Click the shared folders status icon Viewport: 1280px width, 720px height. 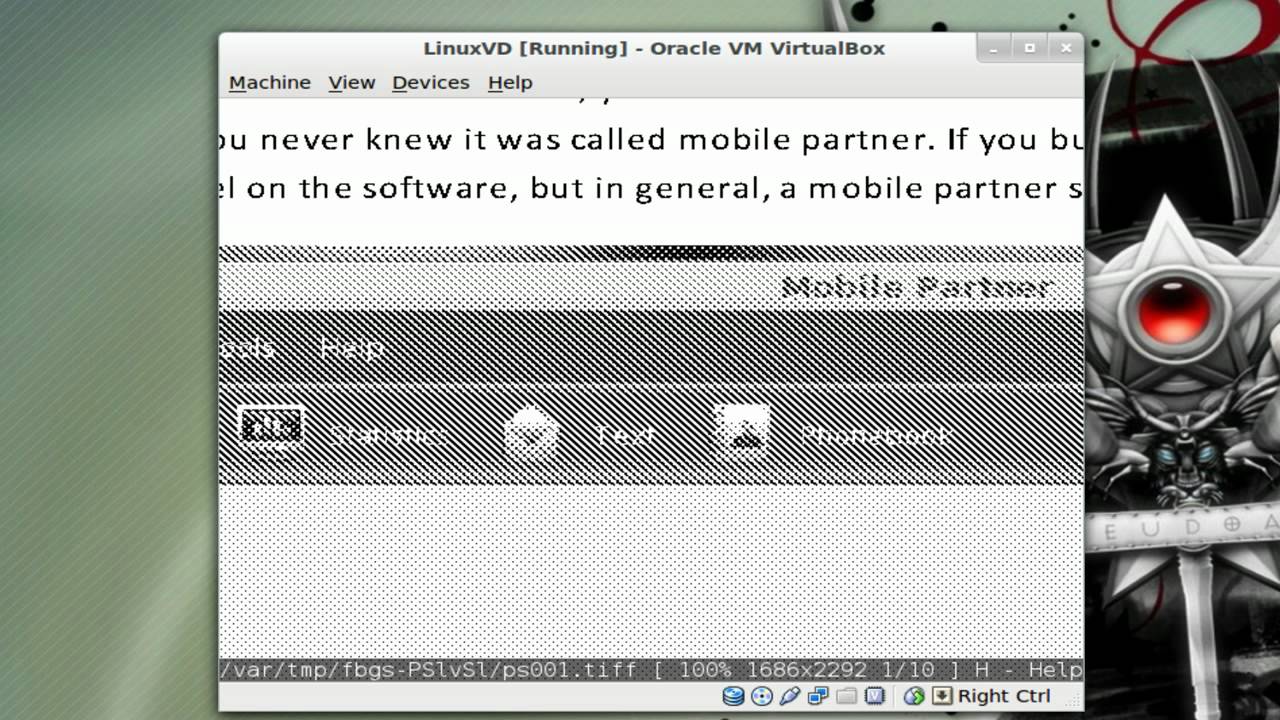pos(846,696)
